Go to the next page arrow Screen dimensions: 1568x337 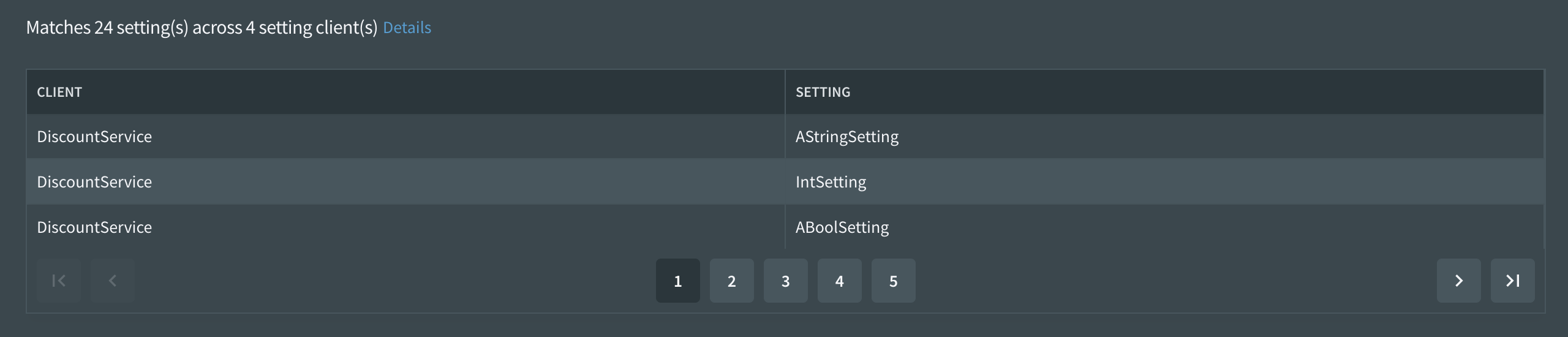1458,281
